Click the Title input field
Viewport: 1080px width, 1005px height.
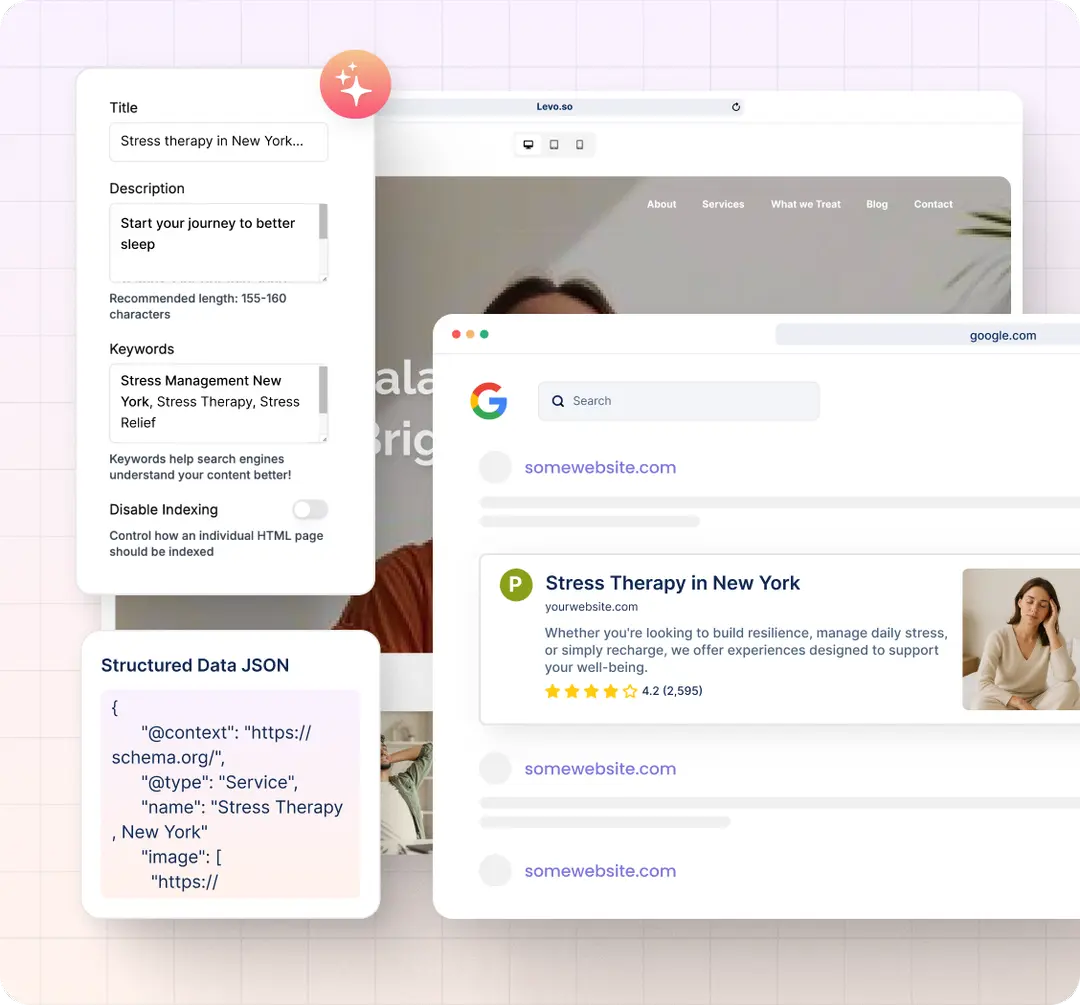pyautogui.click(x=218, y=142)
